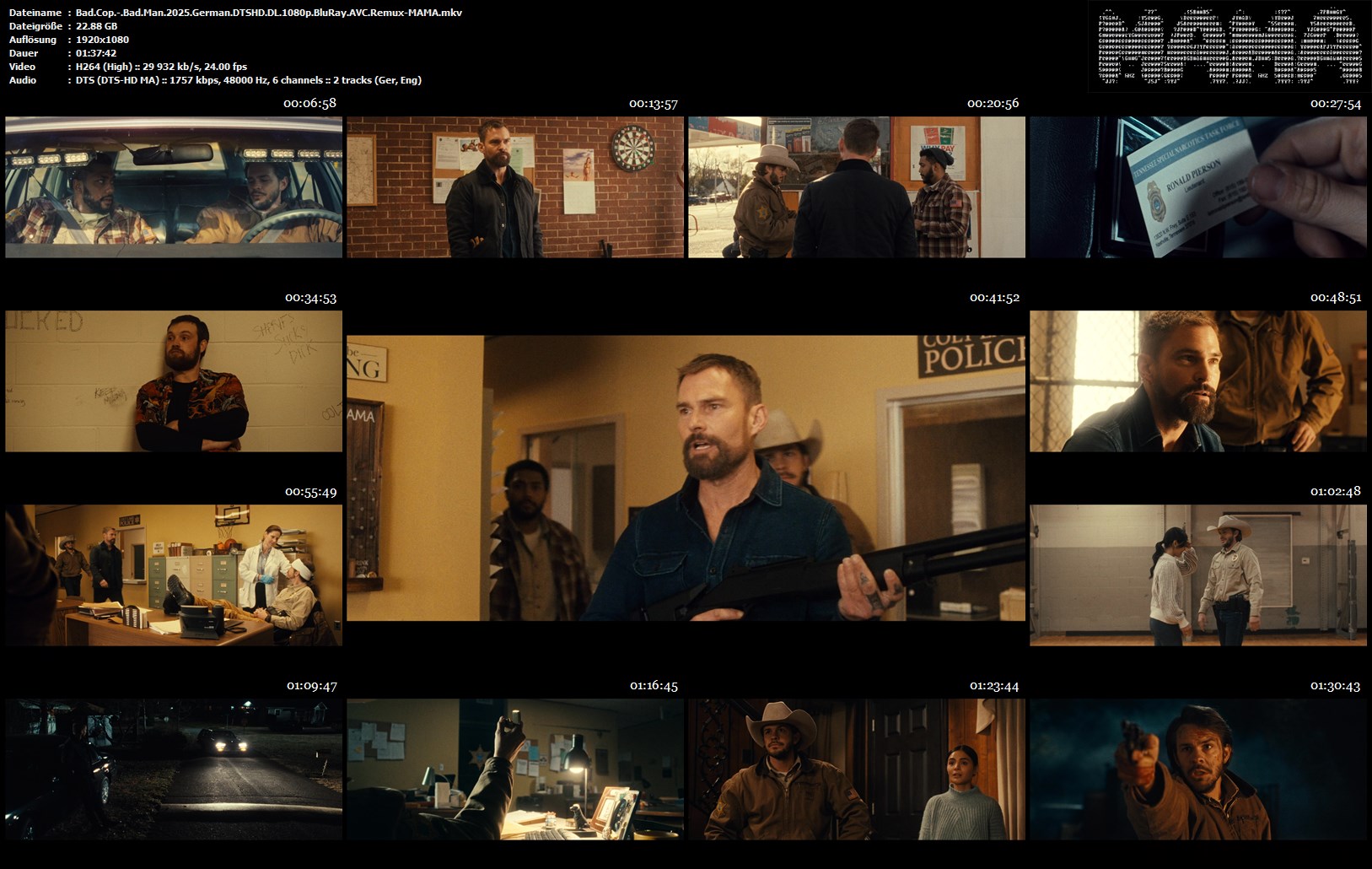This screenshot has height=869, width=1372.
Task: Open the frame of man aiming a pistol
Action: point(1198,769)
